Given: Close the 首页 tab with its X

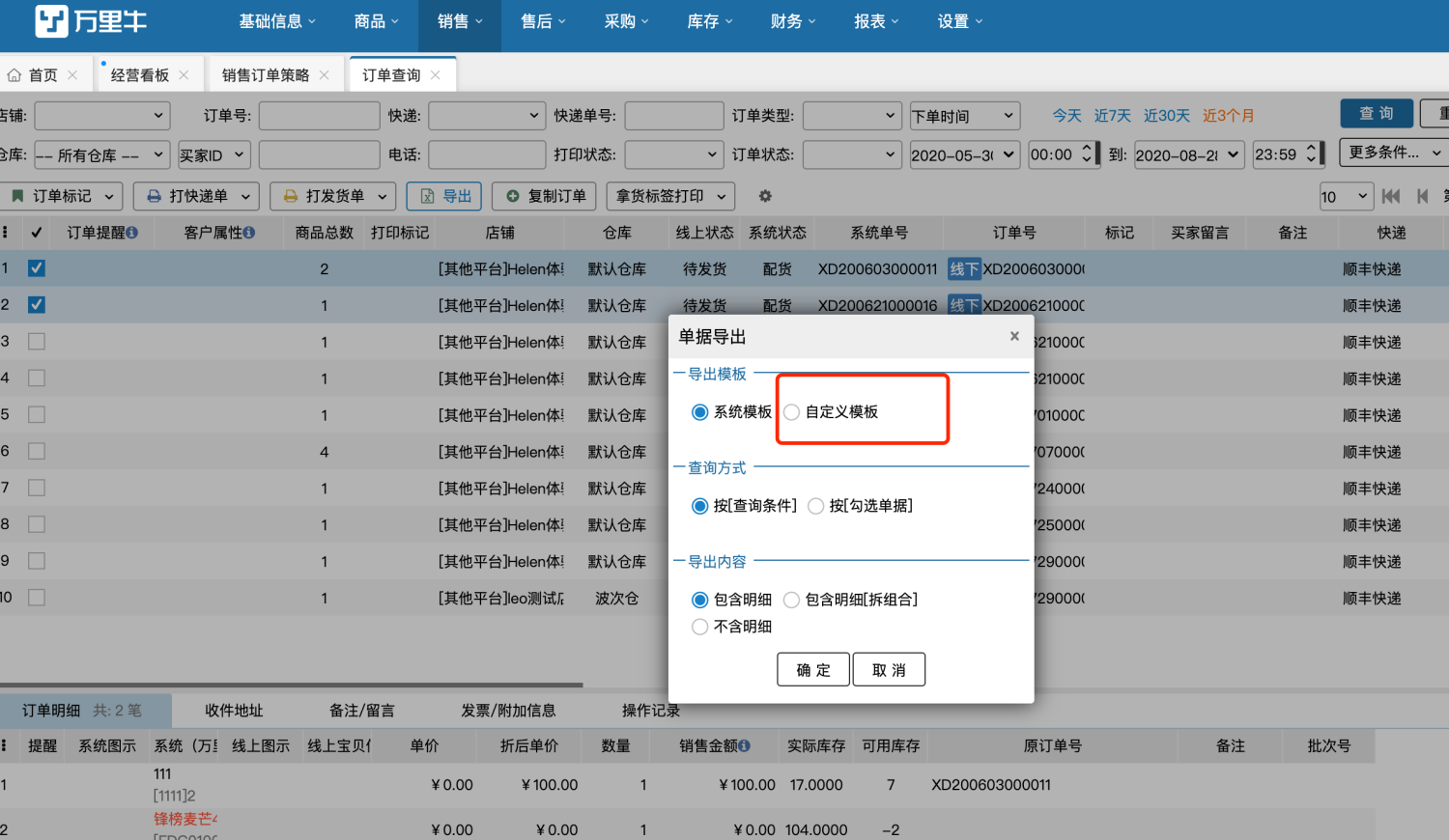Looking at the screenshot, I should tap(72, 75).
